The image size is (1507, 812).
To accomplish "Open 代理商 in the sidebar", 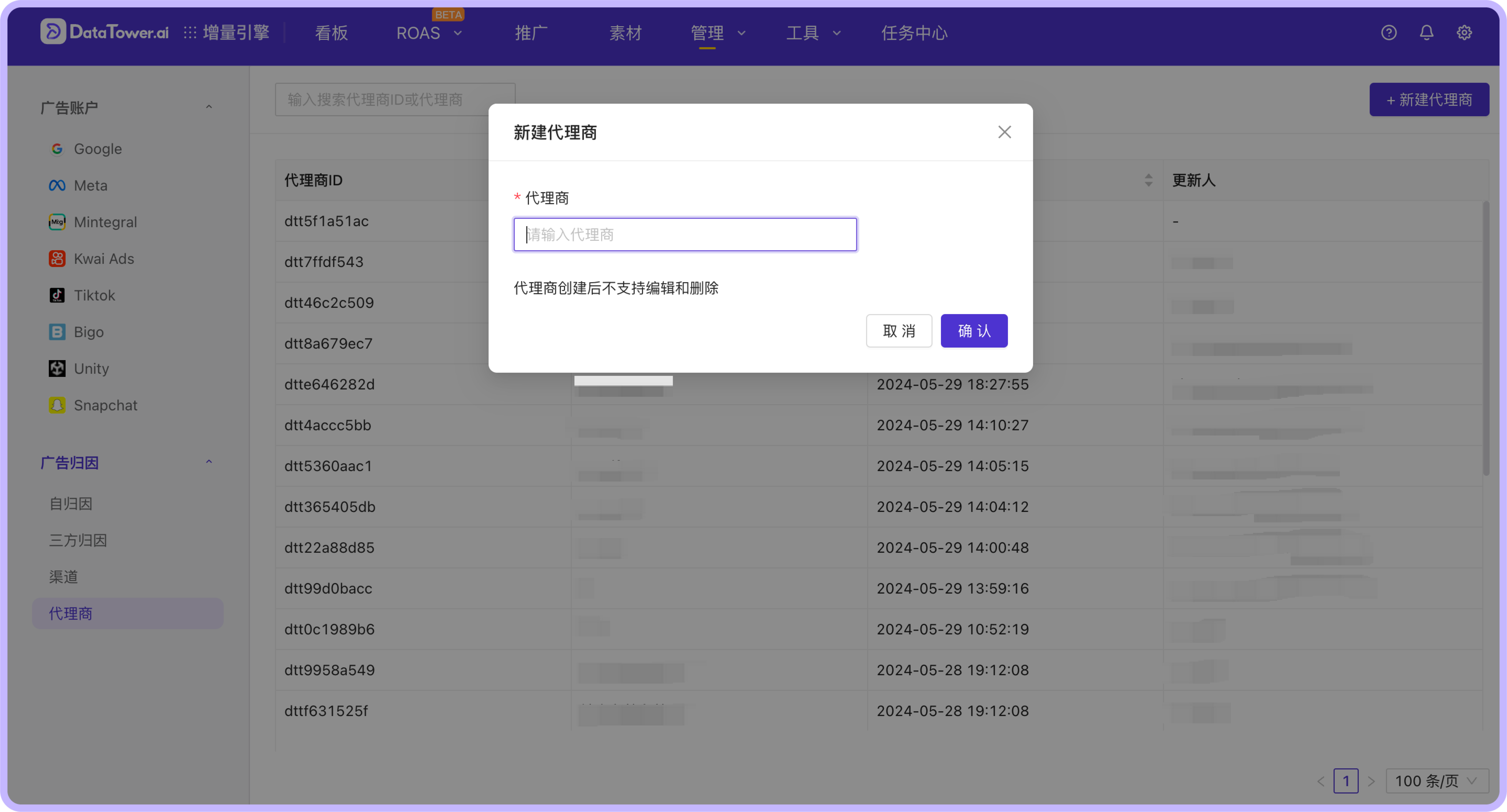I will pos(127,614).
